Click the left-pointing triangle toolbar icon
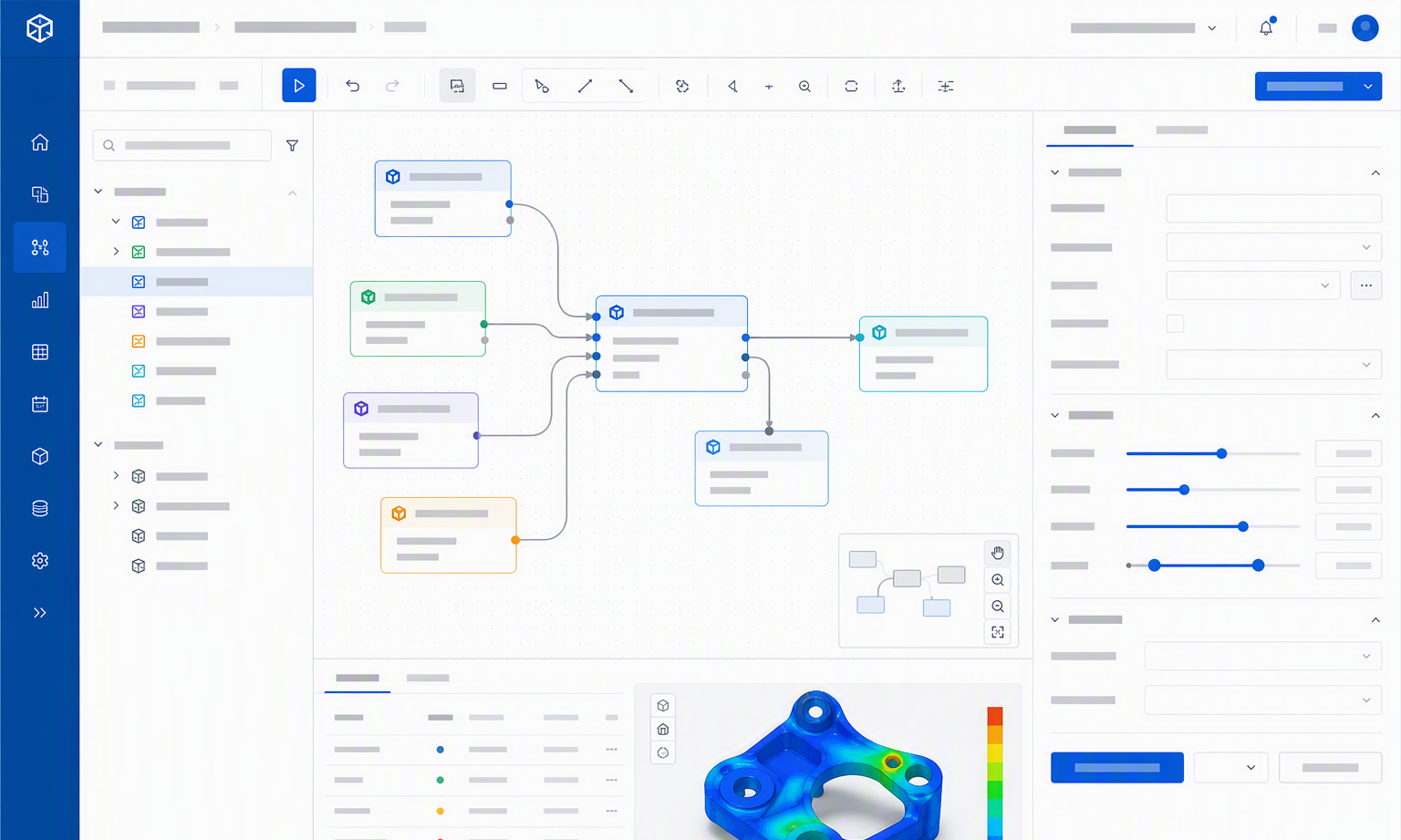Screen dimensions: 1401x840 732,86
